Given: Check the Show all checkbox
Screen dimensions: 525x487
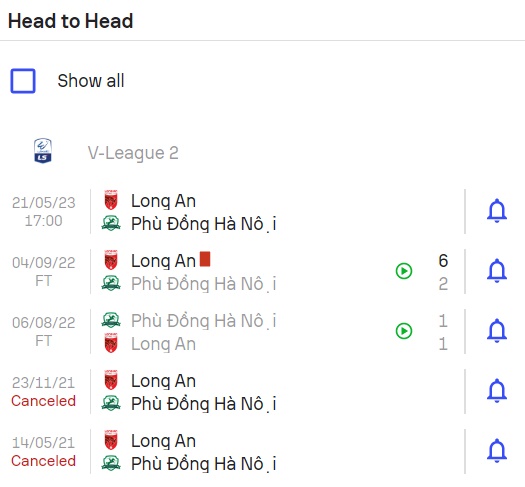Looking at the screenshot, I should 23,81.
